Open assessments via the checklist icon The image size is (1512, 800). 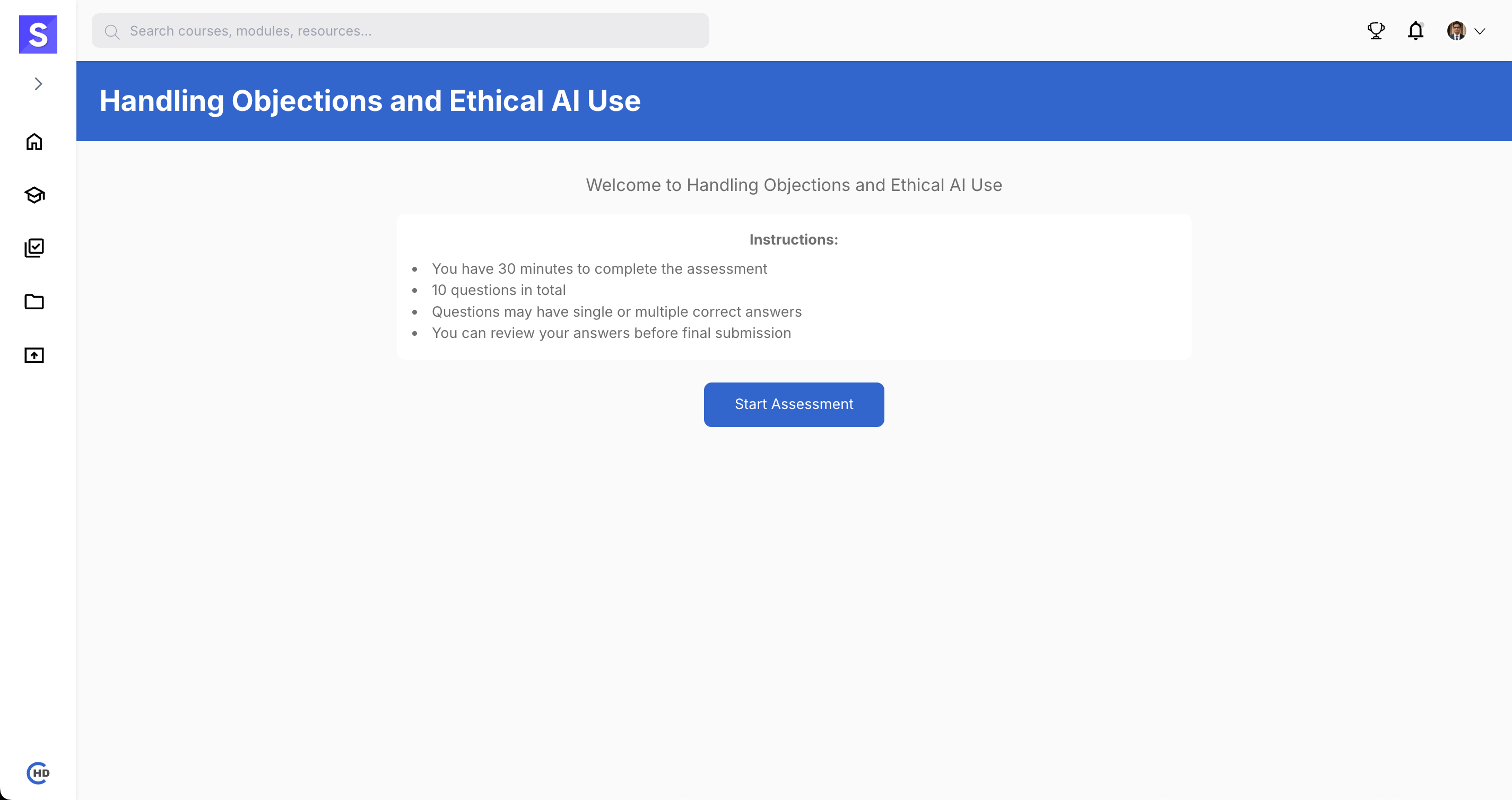(34, 248)
